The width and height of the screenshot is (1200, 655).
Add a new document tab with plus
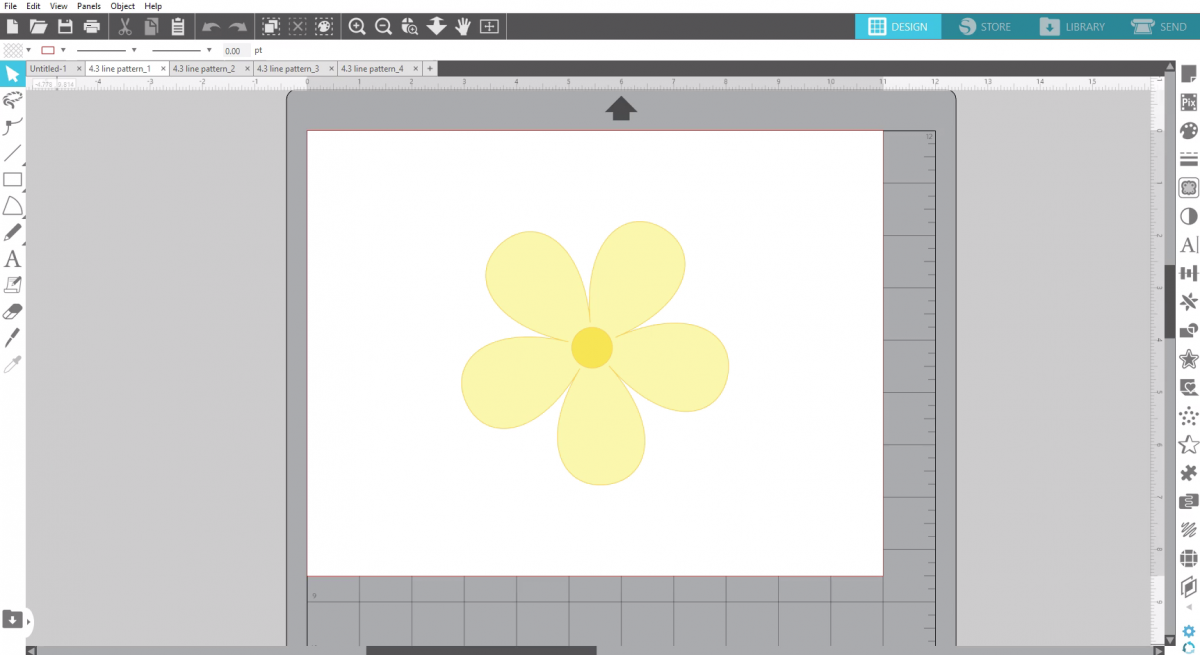tap(430, 68)
